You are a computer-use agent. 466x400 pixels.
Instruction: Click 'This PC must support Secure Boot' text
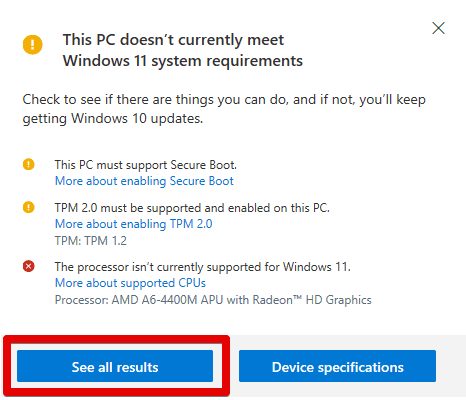146,165
